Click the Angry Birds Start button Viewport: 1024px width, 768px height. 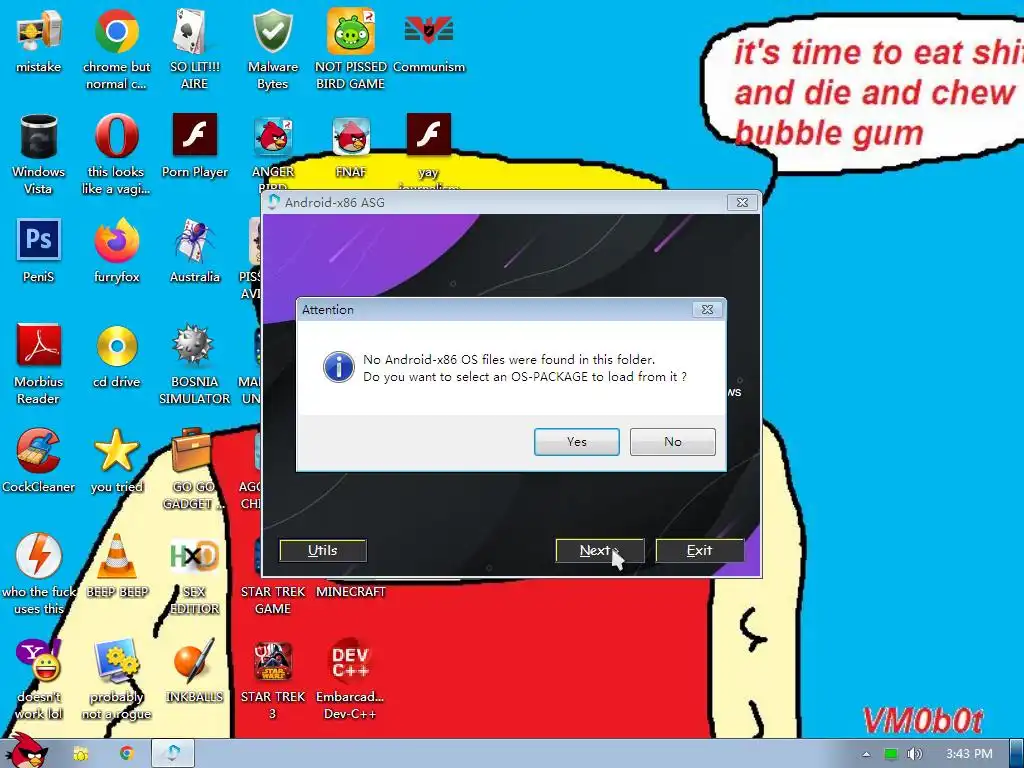(25, 751)
